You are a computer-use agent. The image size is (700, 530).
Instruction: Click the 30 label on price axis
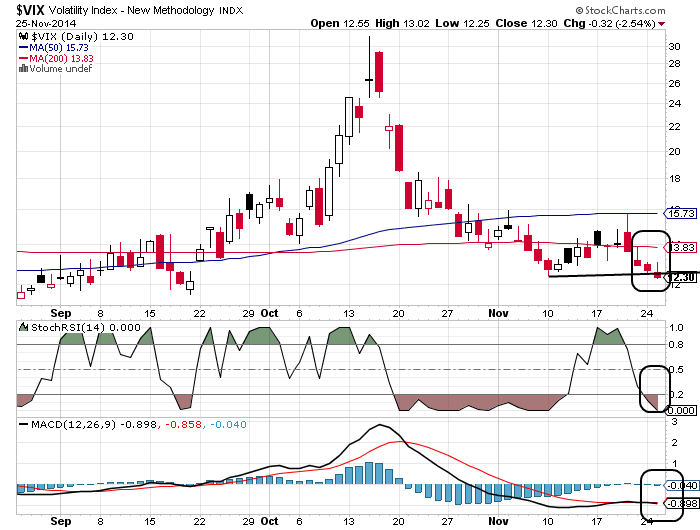click(x=675, y=46)
